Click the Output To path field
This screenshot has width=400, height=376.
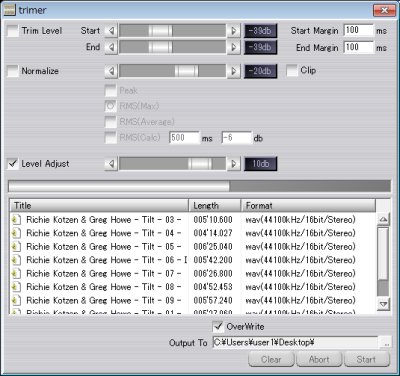pyautogui.click(x=295, y=342)
